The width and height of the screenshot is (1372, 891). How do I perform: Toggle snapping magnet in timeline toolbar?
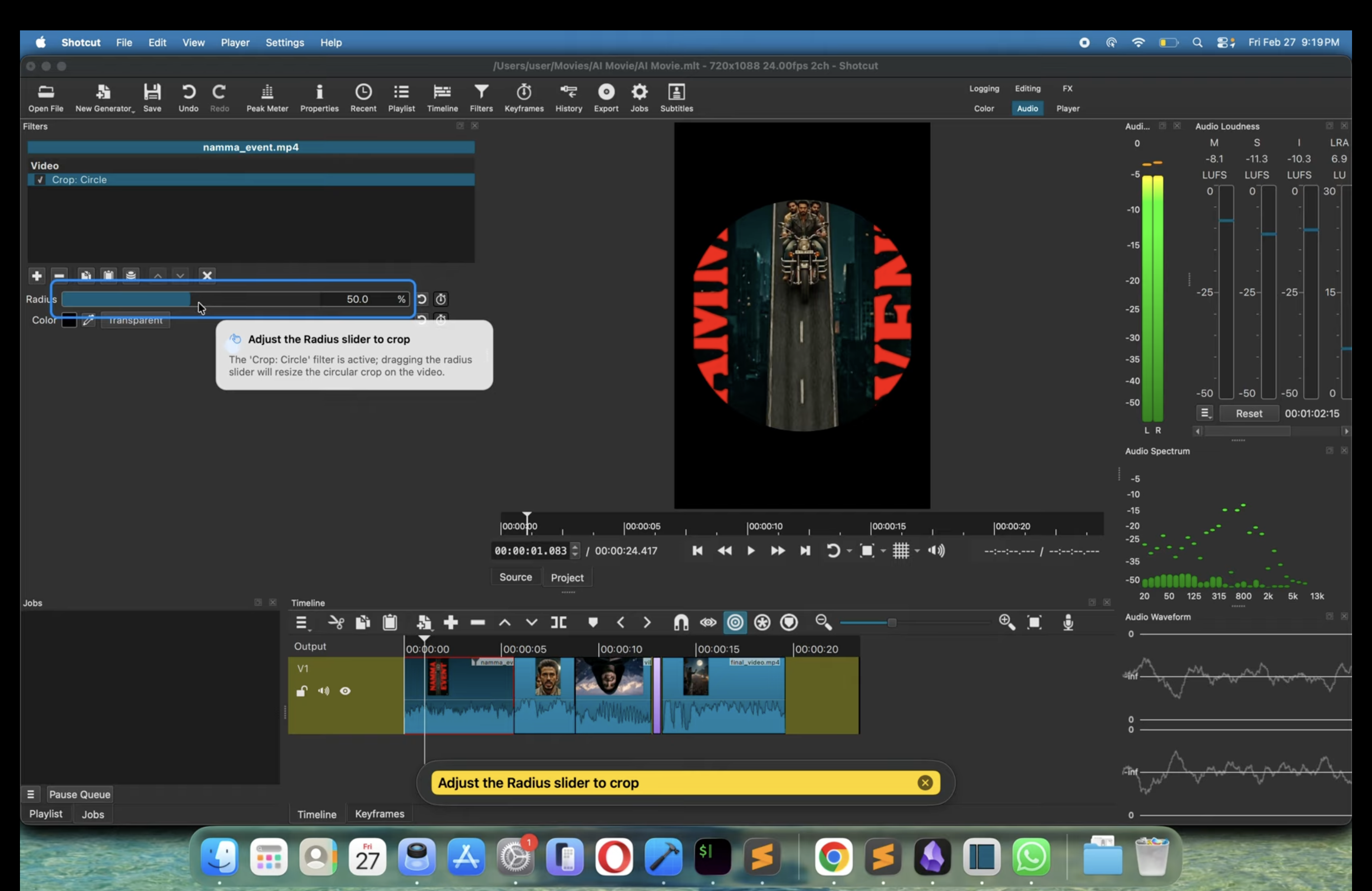click(681, 622)
